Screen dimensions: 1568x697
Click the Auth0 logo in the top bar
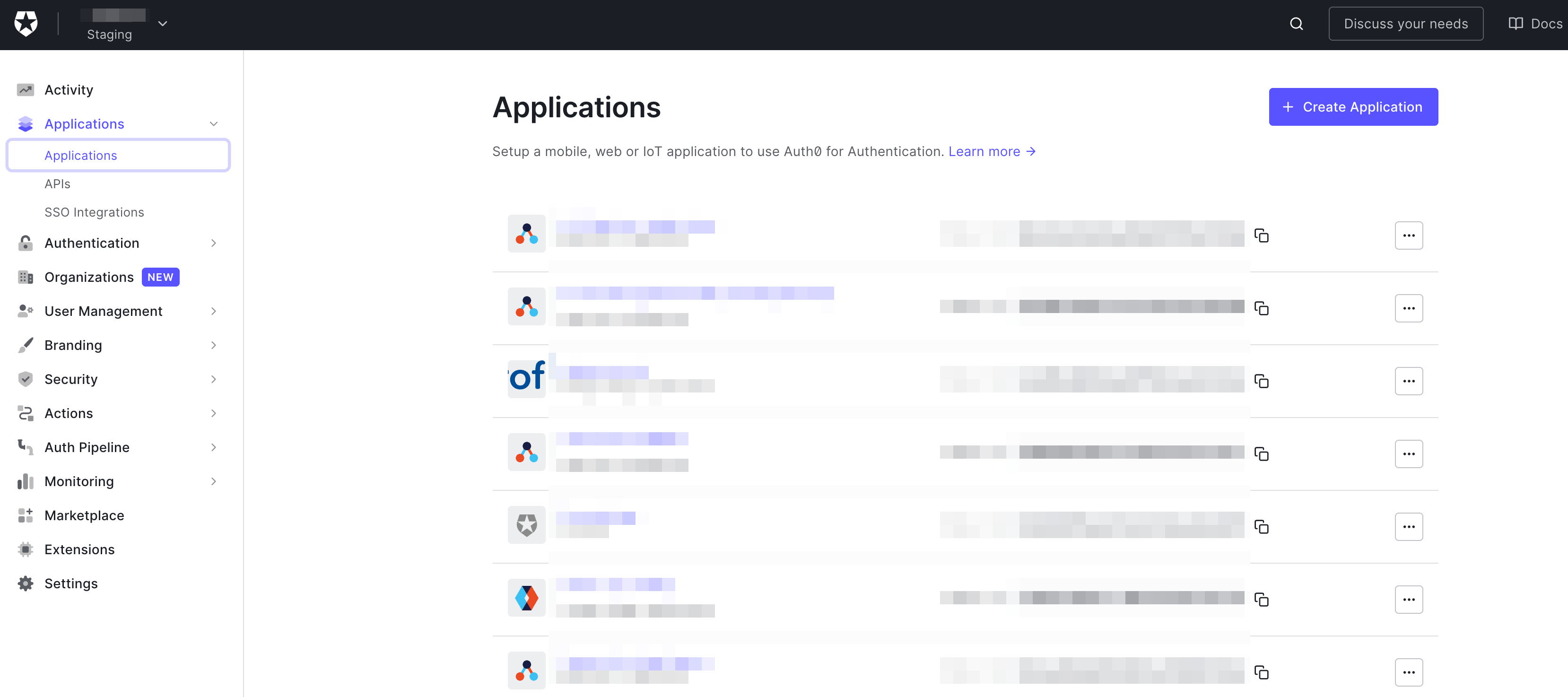(x=26, y=23)
